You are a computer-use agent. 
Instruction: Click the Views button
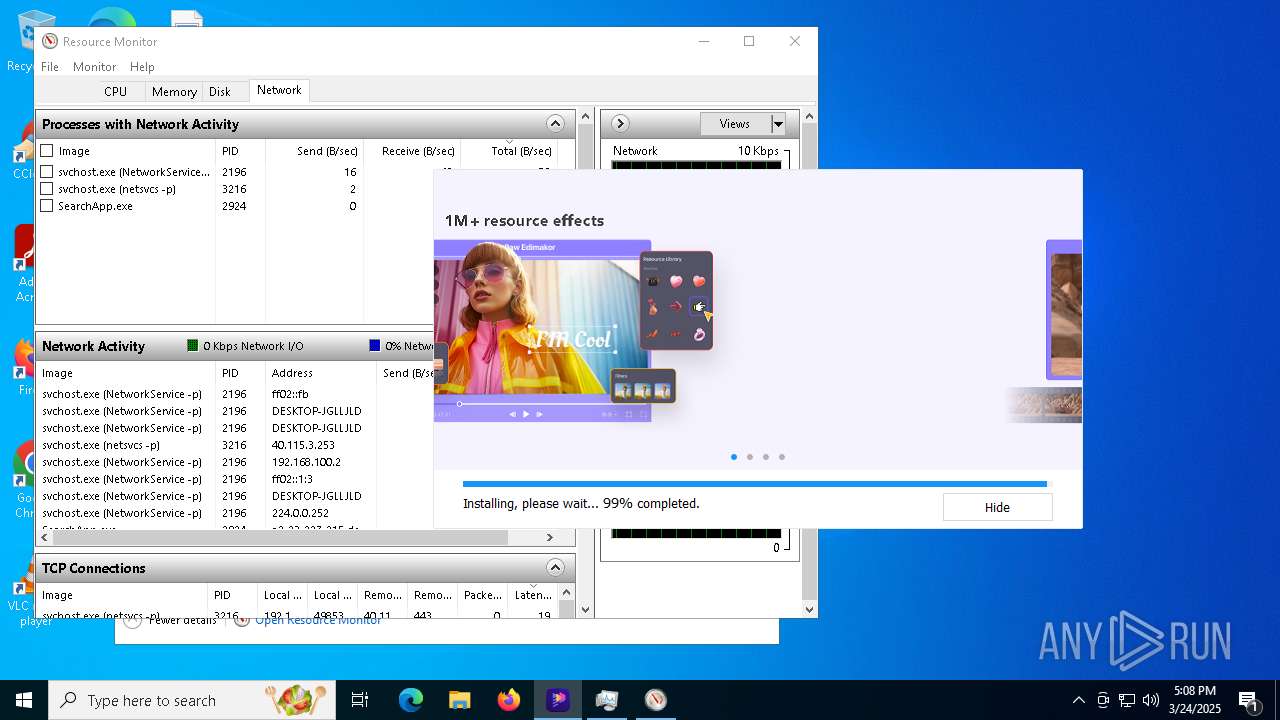tap(735, 124)
